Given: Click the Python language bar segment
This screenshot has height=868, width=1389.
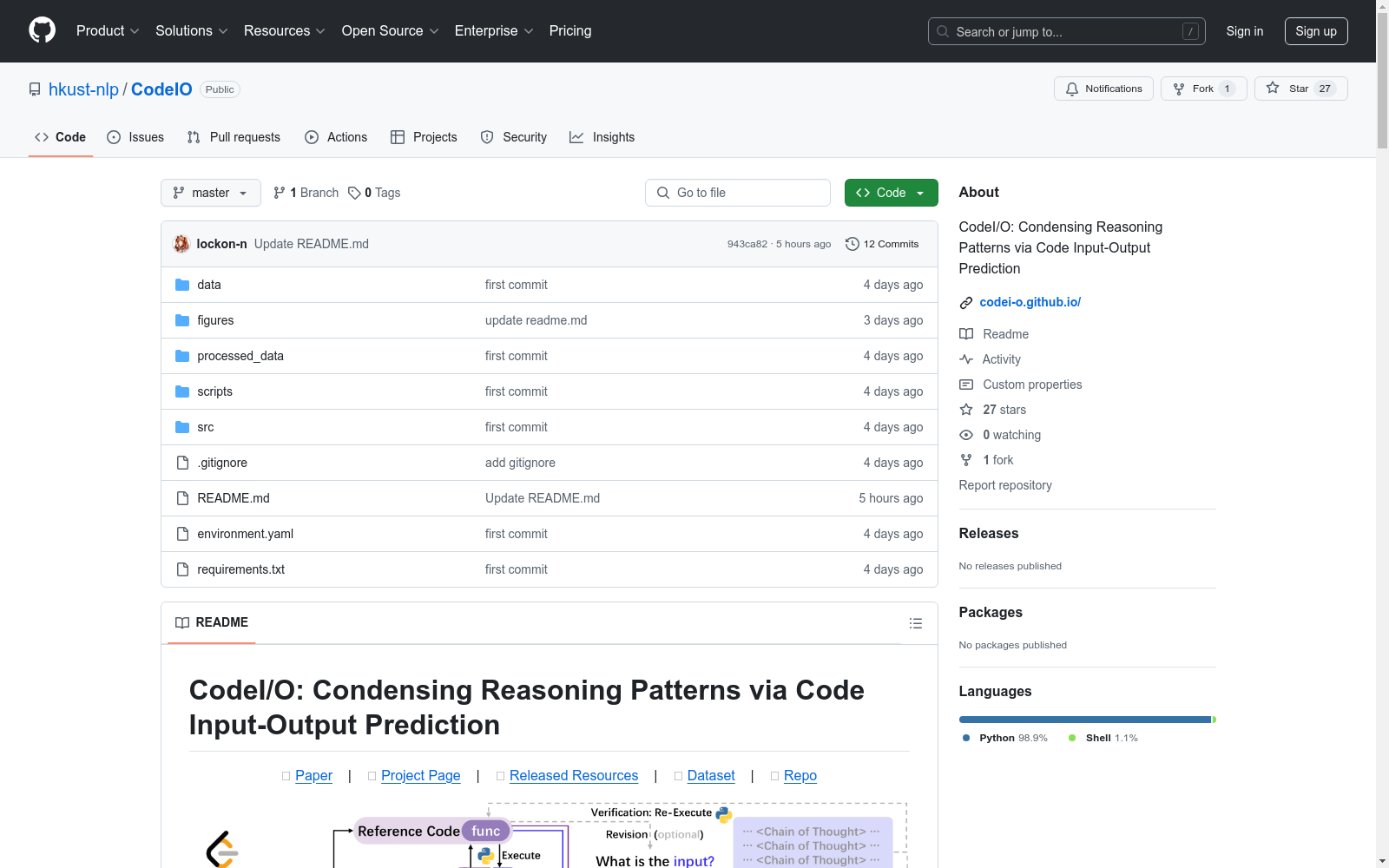Looking at the screenshot, I should click(1085, 720).
